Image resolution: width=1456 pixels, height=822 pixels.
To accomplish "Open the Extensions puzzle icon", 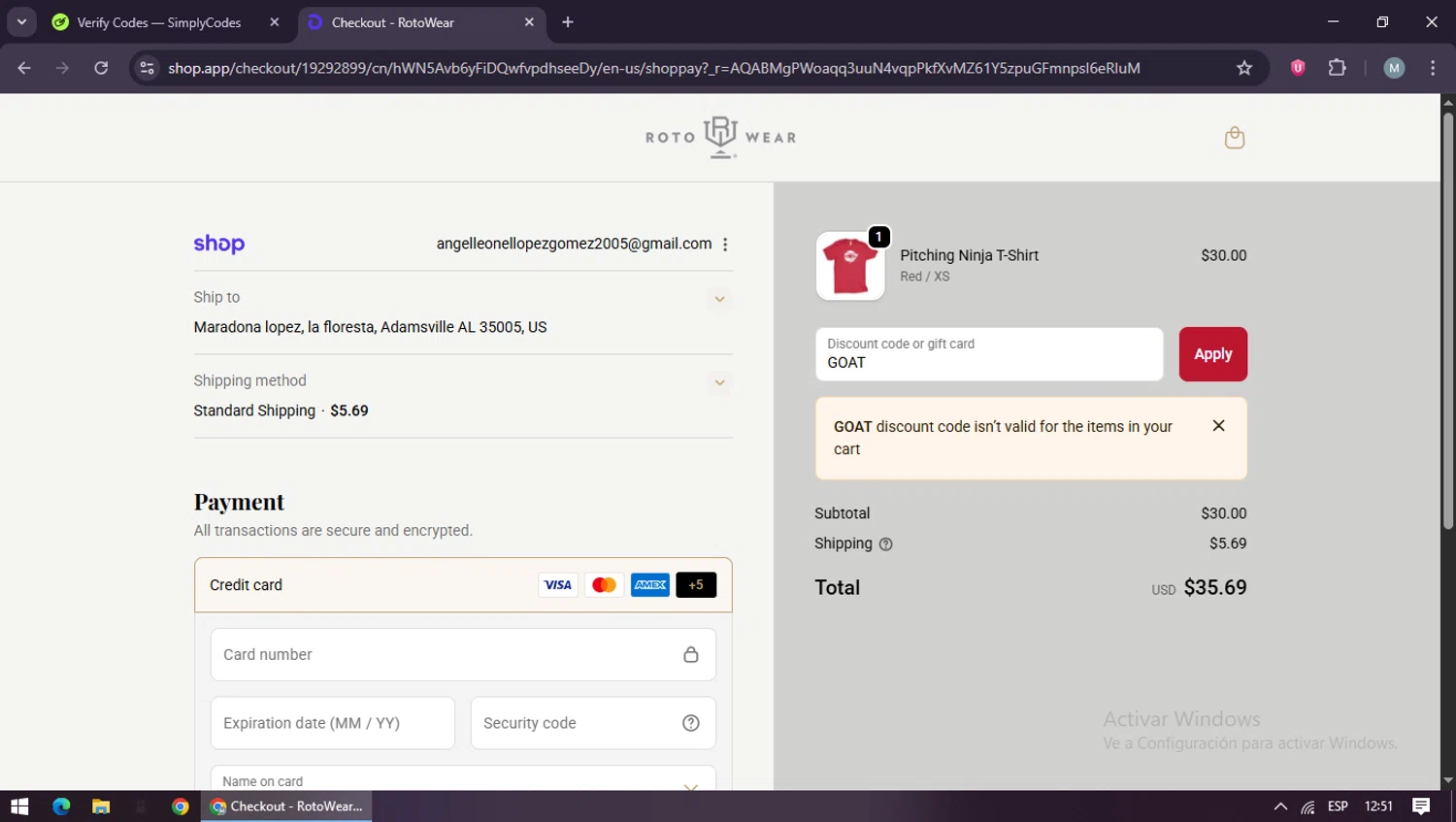I will (x=1337, y=68).
